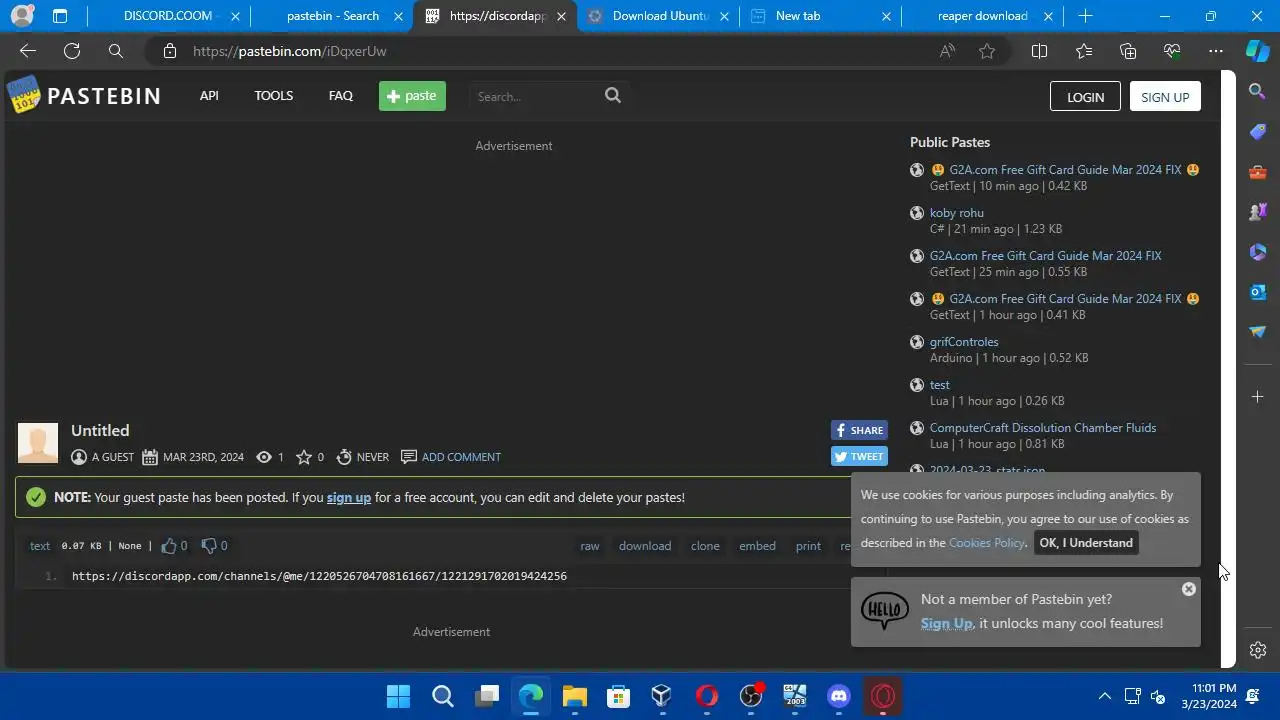
Task: Click the Facebook SHARE button
Action: [x=859, y=430]
